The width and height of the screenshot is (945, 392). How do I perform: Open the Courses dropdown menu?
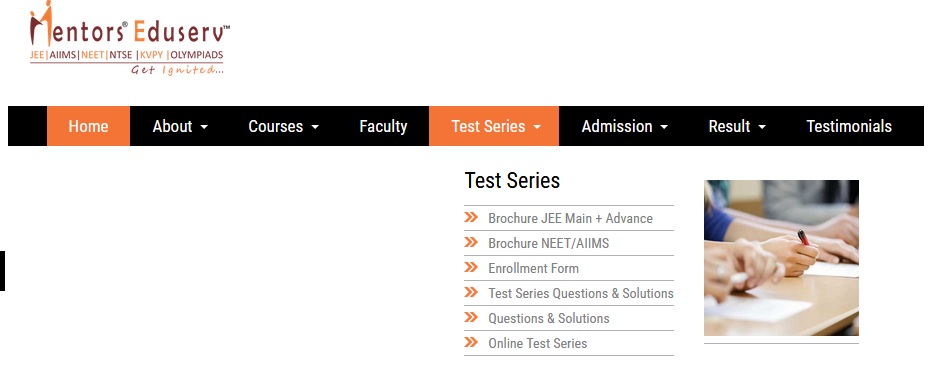283,126
